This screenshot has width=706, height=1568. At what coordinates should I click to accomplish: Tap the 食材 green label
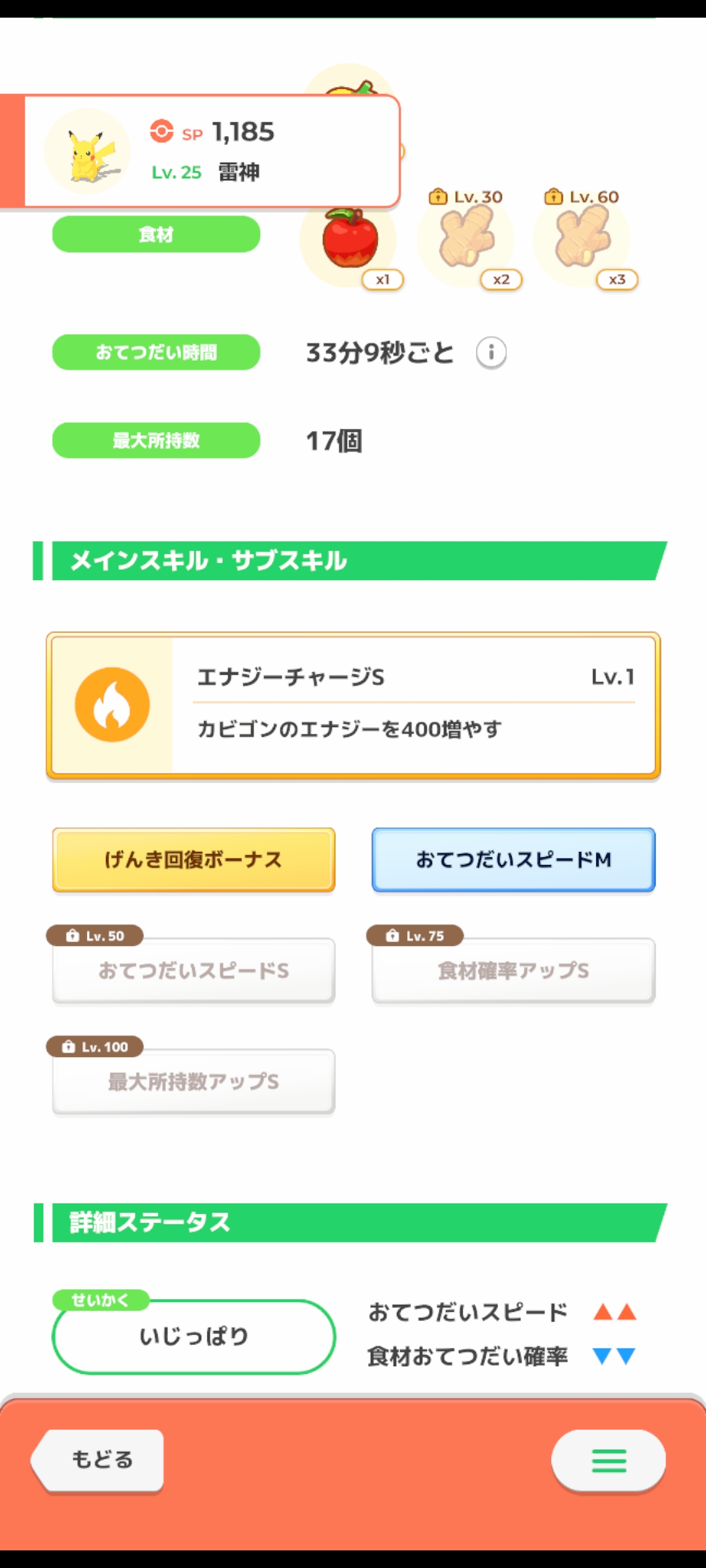pyautogui.click(x=156, y=235)
